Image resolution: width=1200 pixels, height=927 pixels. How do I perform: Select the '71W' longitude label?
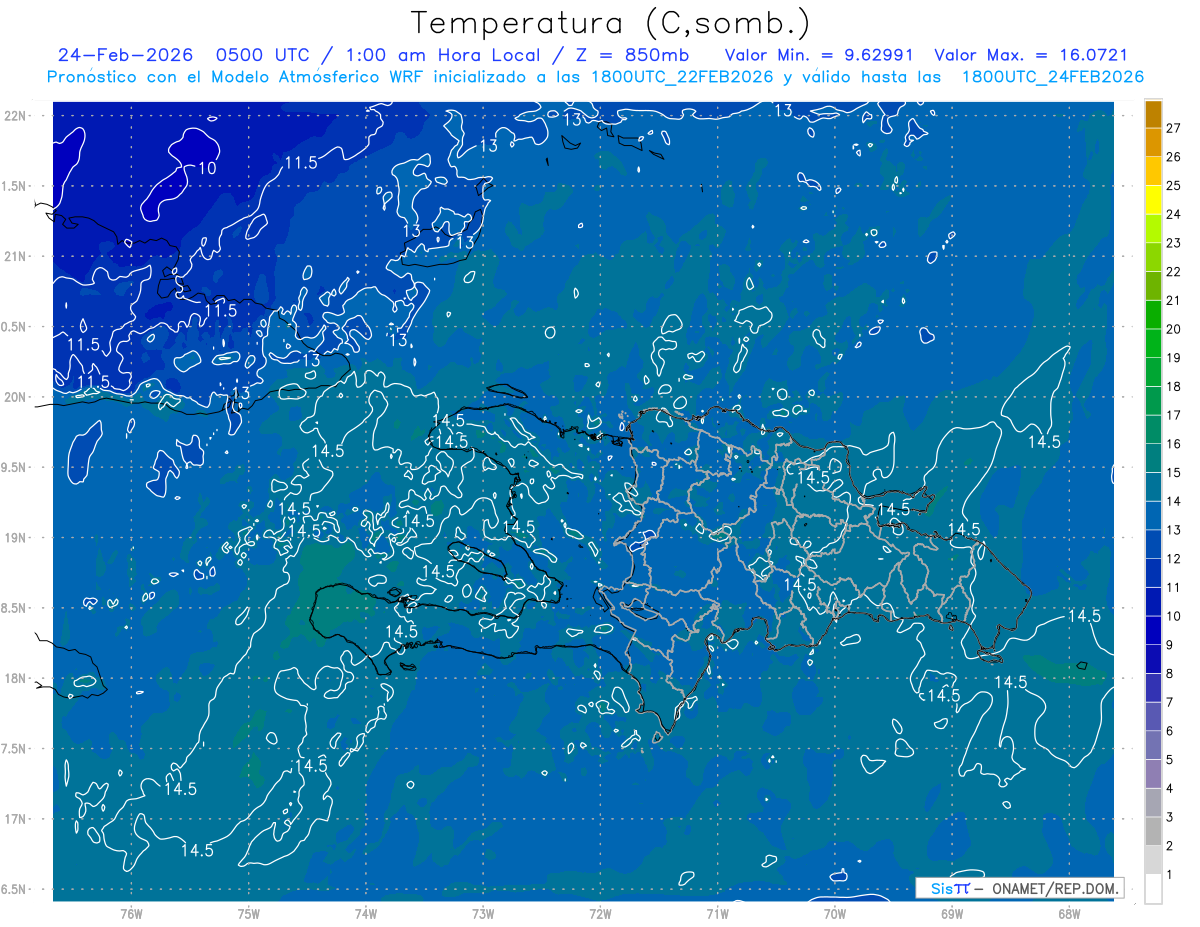click(717, 914)
